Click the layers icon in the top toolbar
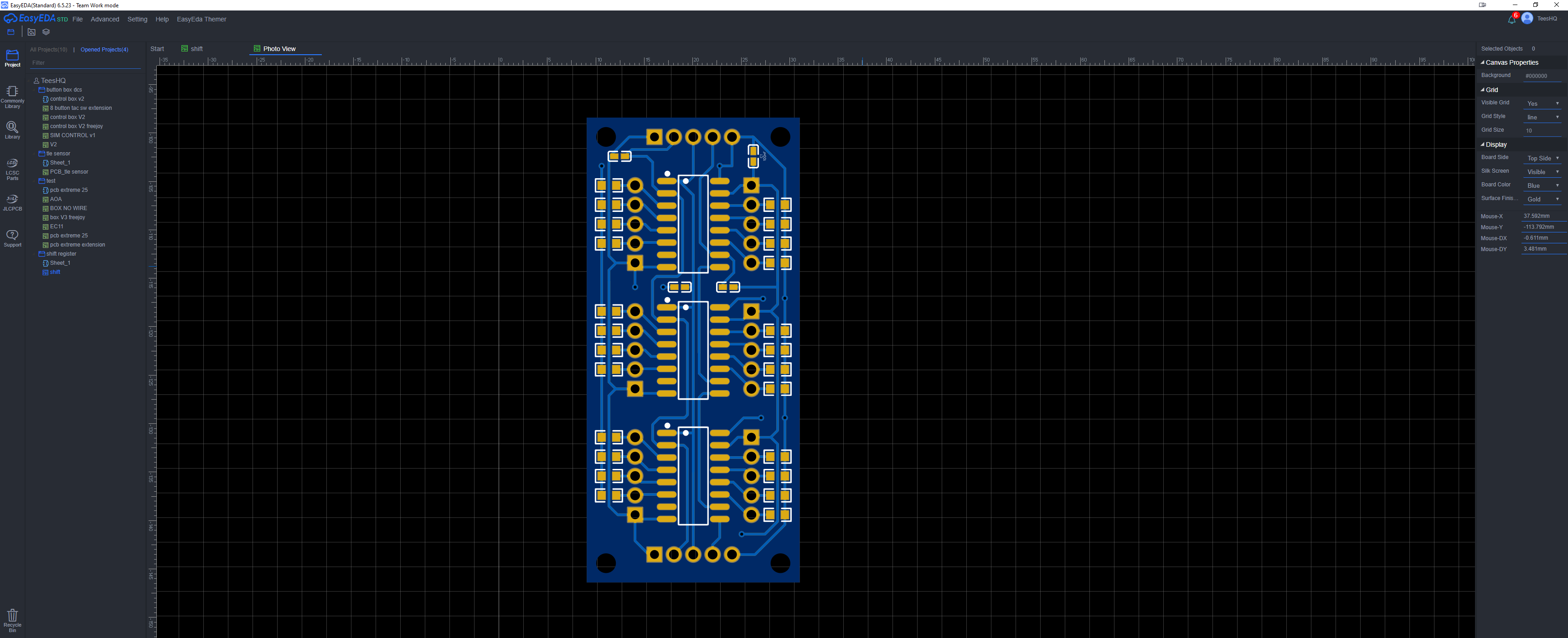 46,31
